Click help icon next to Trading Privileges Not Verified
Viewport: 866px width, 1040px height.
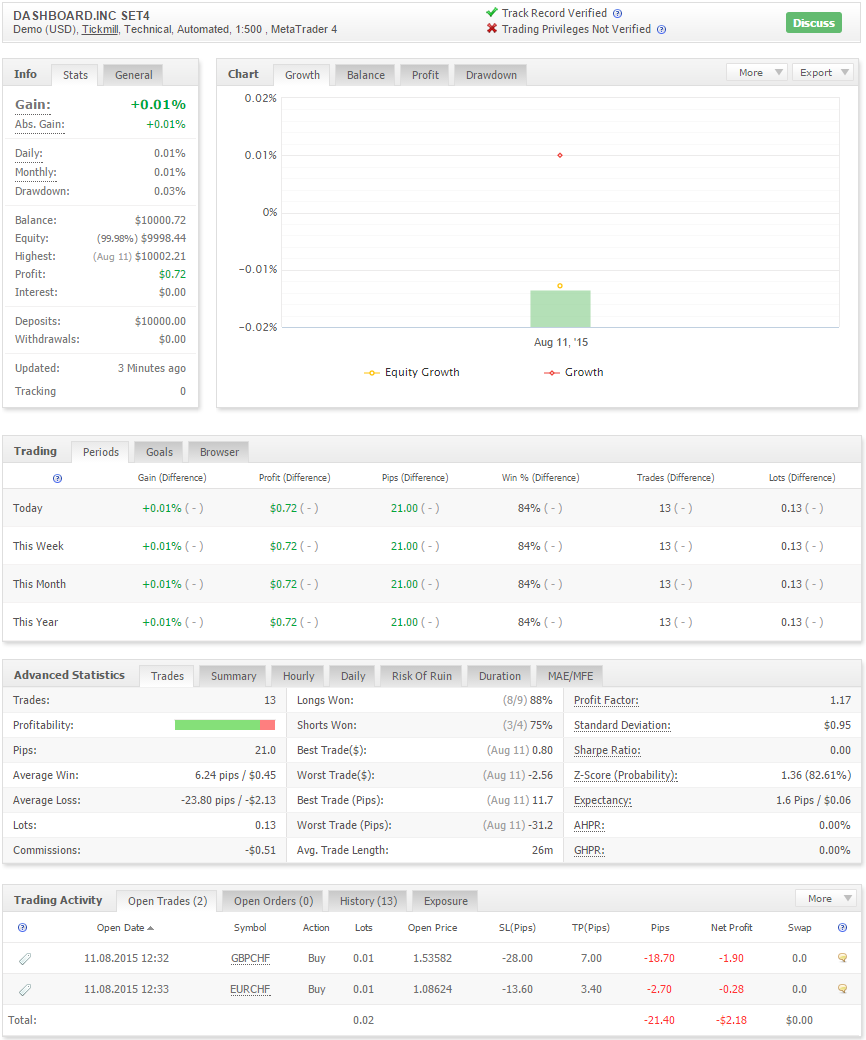[x=661, y=29]
